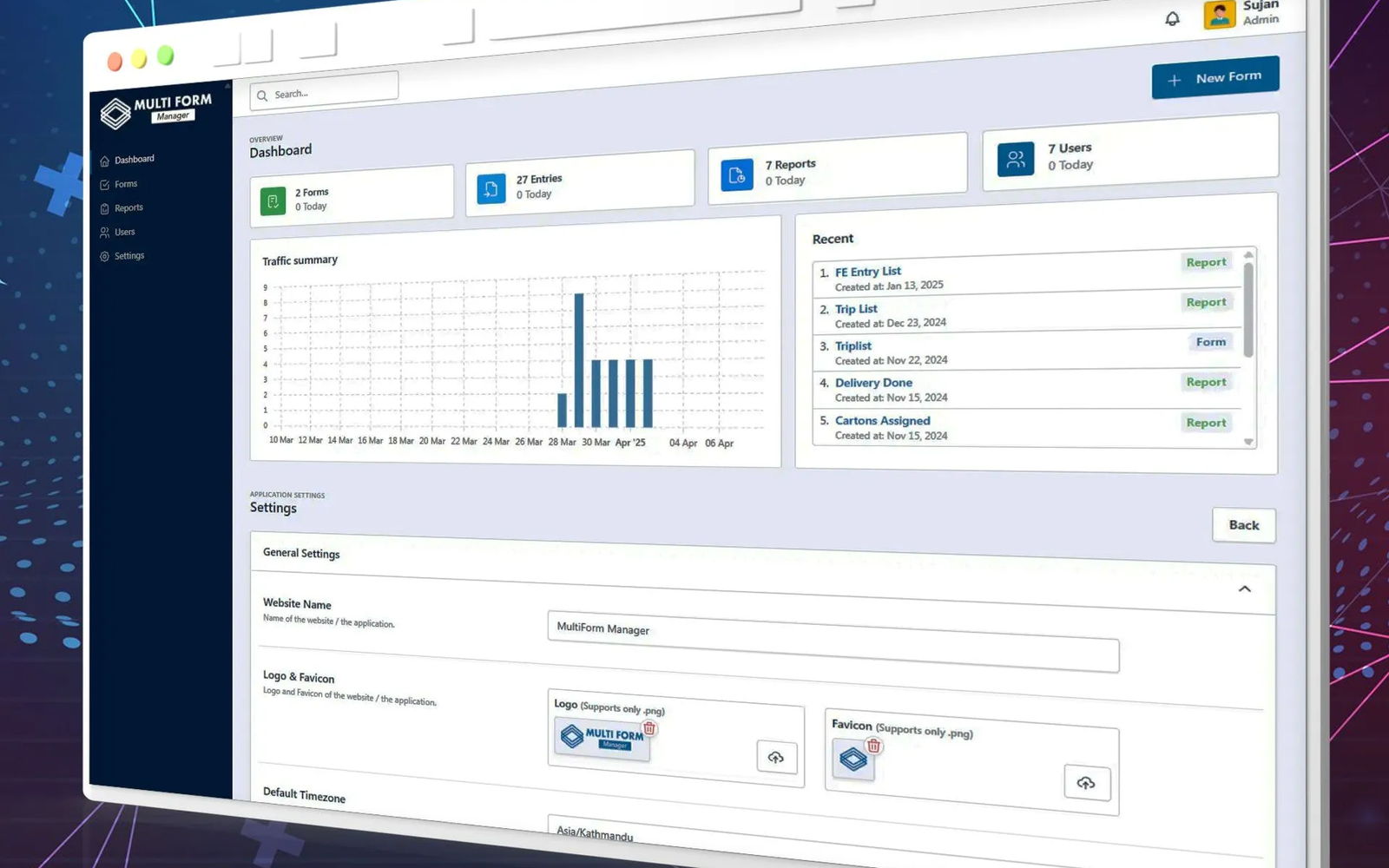Collapse the General Settings section
Image resolution: width=1389 pixels, height=868 pixels.
click(1244, 589)
